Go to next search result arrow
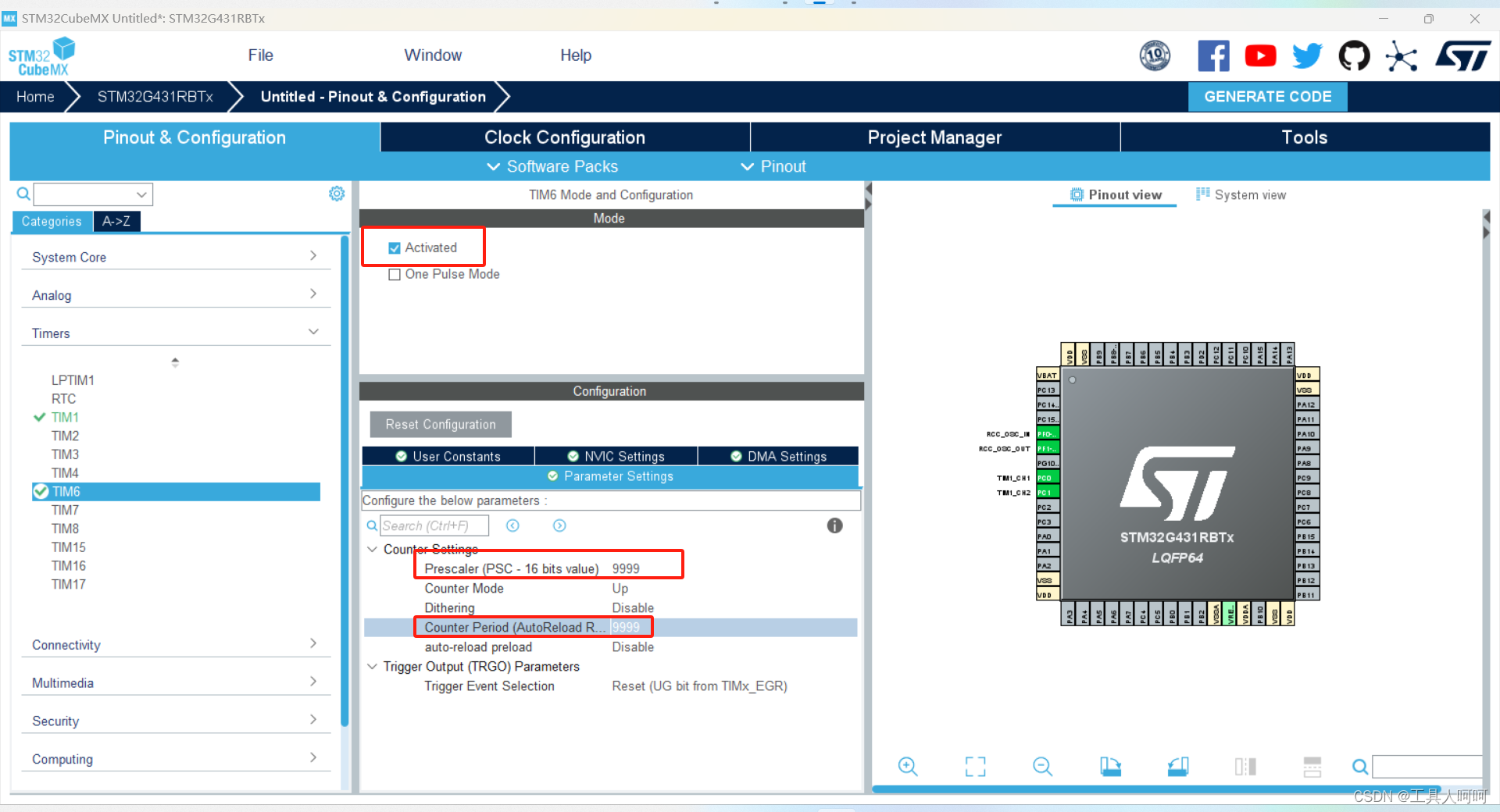The width and height of the screenshot is (1500, 812). (x=559, y=525)
